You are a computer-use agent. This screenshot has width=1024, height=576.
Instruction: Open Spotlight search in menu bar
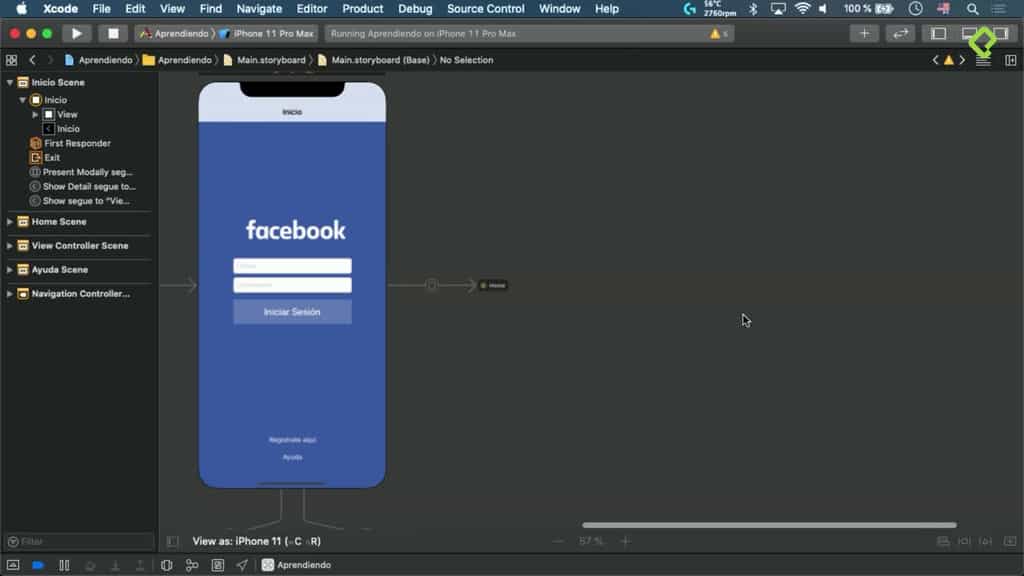(972, 9)
